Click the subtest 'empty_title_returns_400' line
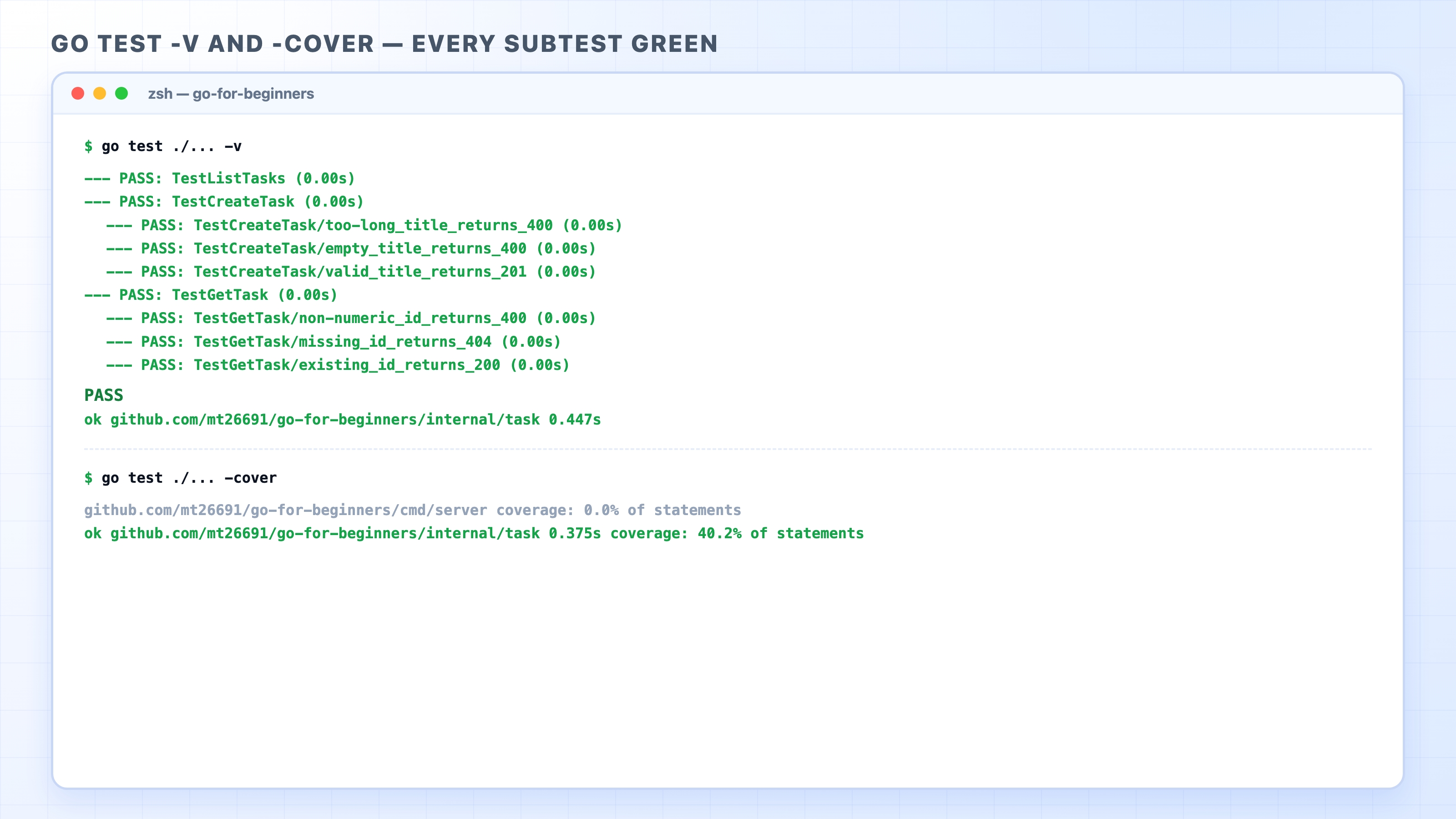This screenshot has width=1456, height=819. pos(351,249)
